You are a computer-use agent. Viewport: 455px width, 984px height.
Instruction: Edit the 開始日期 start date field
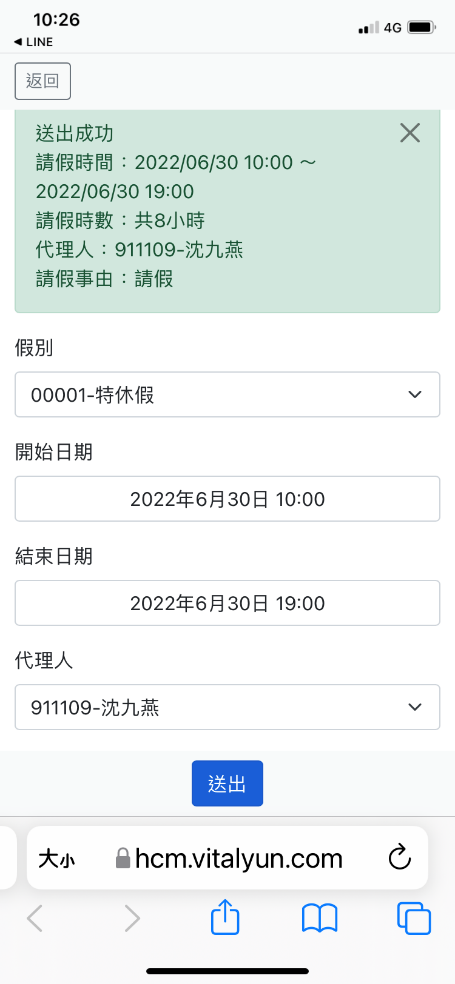pyautogui.click(x=227, y=499)
